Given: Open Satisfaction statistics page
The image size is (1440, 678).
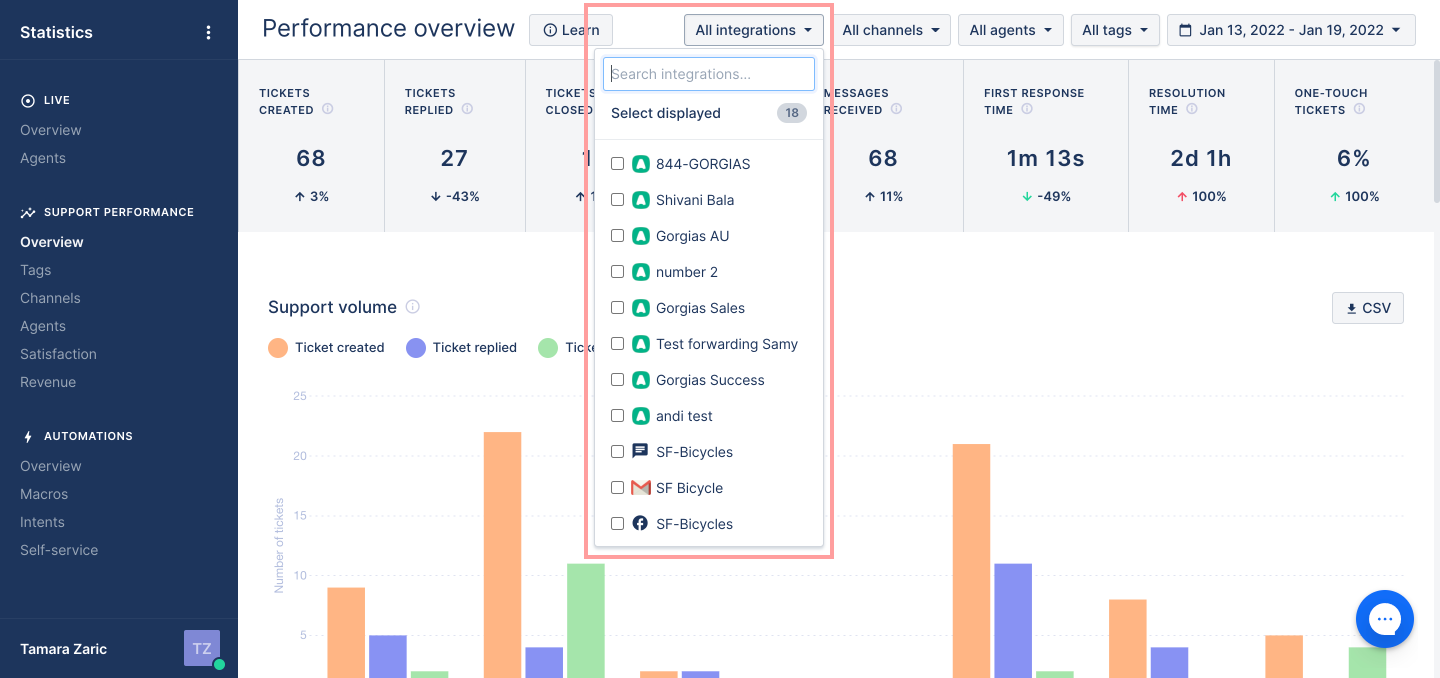Looking at the screenshot, I should click(x=58, y=354).
